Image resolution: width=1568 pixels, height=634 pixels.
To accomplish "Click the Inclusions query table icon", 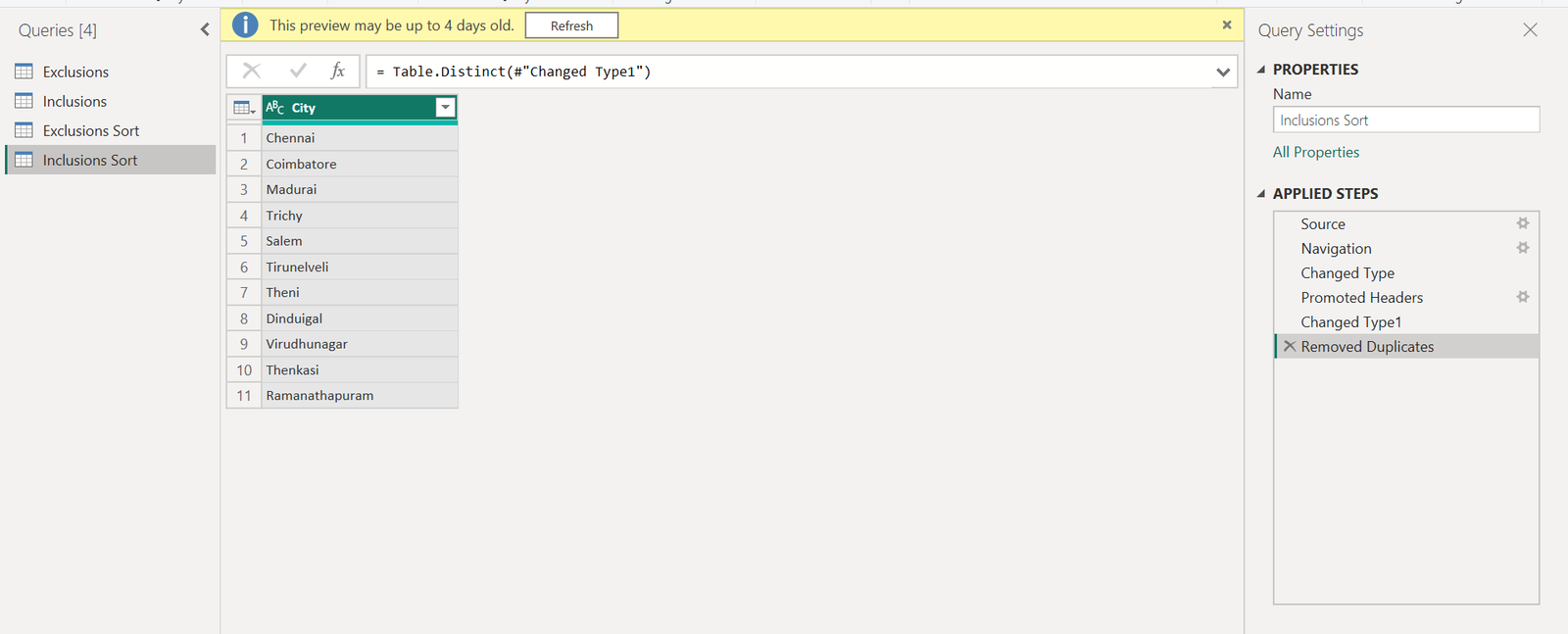I will click(24, 101).
